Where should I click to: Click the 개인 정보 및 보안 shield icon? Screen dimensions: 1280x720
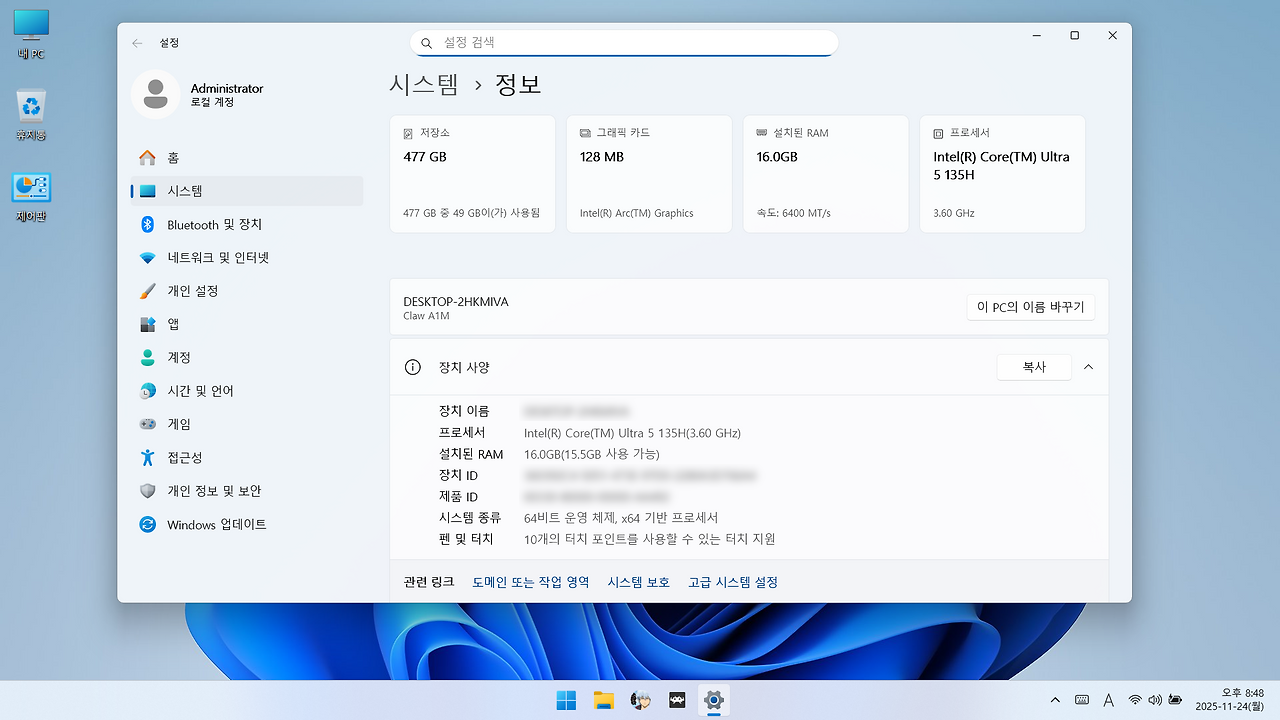[x=148, y=491]
